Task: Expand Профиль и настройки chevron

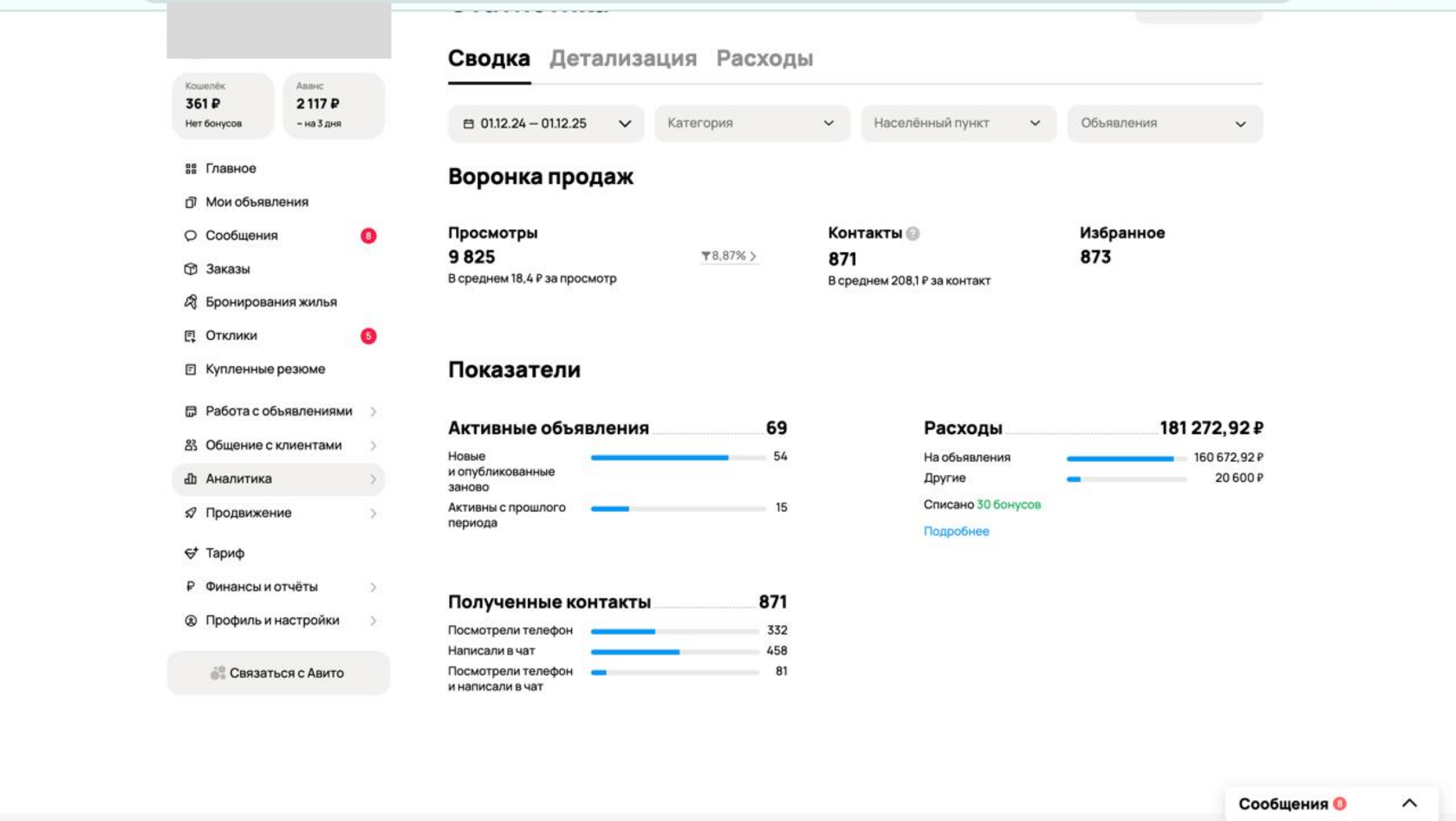Action: [x=374, y=621]
